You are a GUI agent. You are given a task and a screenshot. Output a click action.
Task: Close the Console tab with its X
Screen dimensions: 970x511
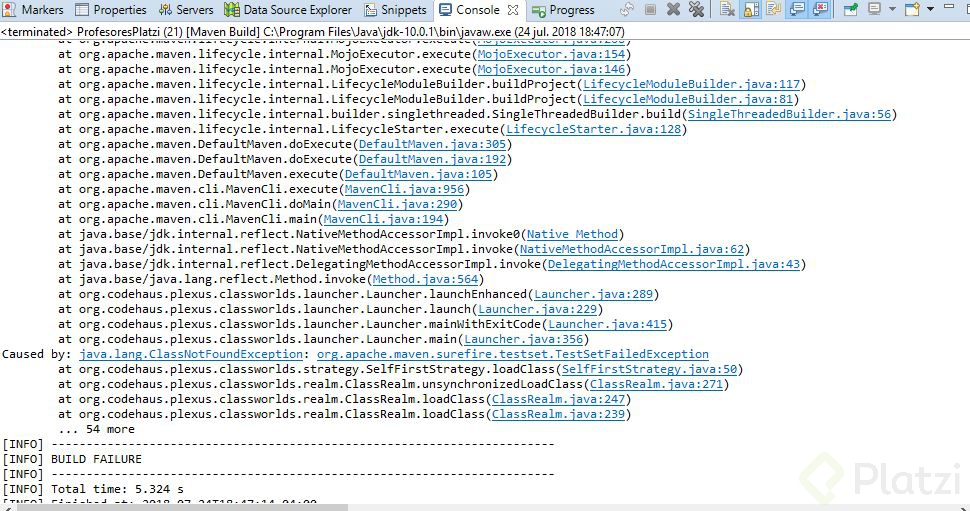click(513, 10)
